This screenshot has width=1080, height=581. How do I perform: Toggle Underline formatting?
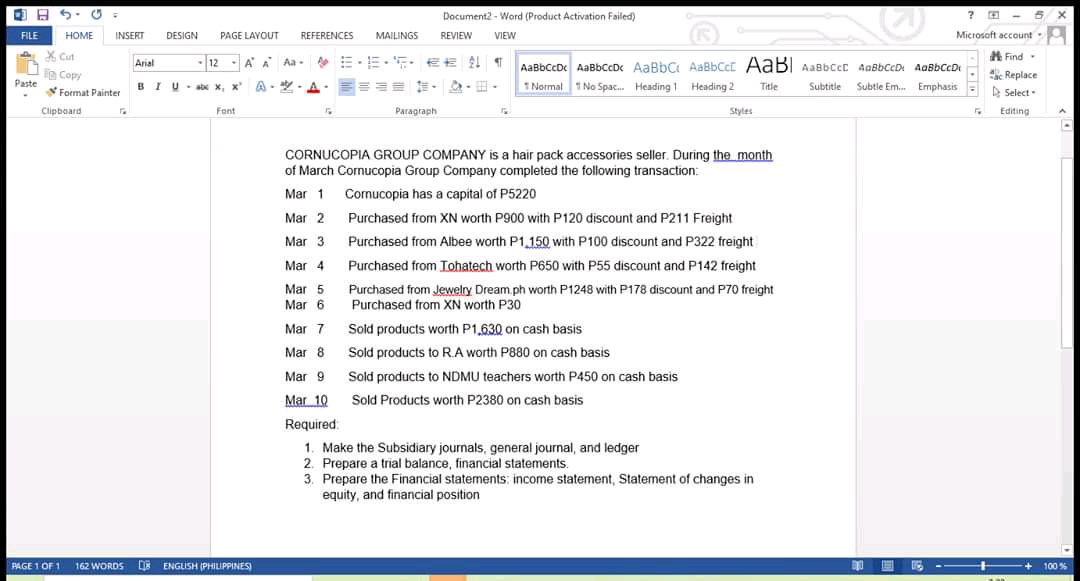pos(175,87)
